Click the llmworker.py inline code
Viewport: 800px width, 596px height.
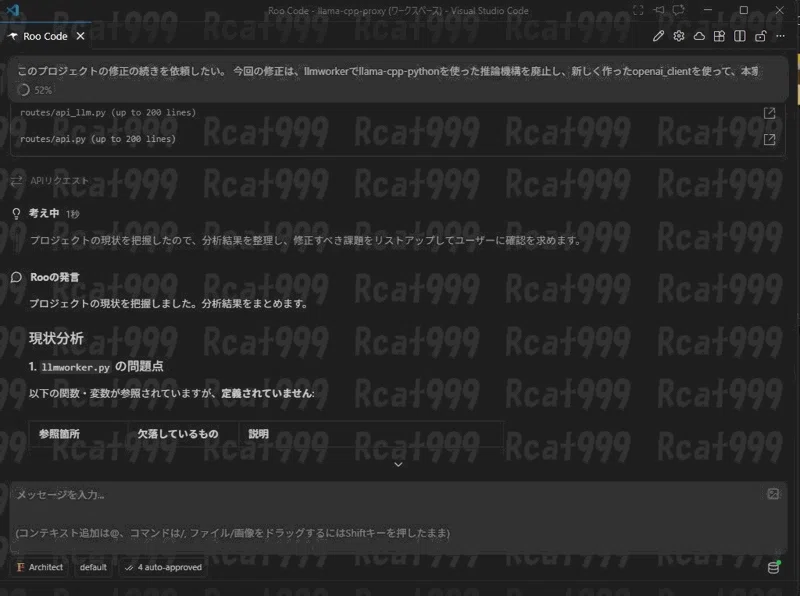(x=76, y=367)
